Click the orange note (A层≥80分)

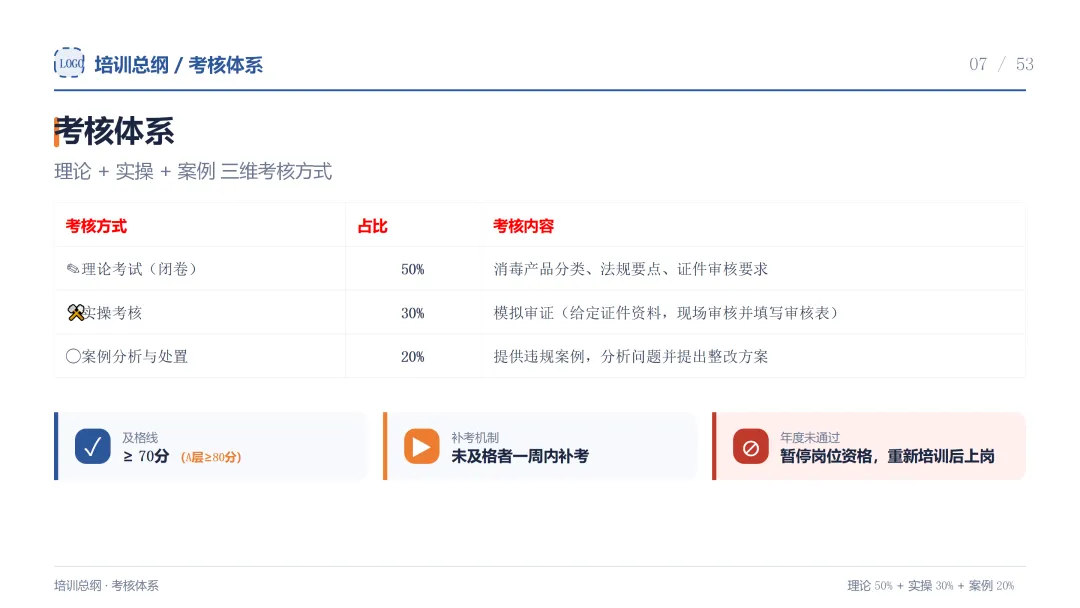click(x=211, y=457)
